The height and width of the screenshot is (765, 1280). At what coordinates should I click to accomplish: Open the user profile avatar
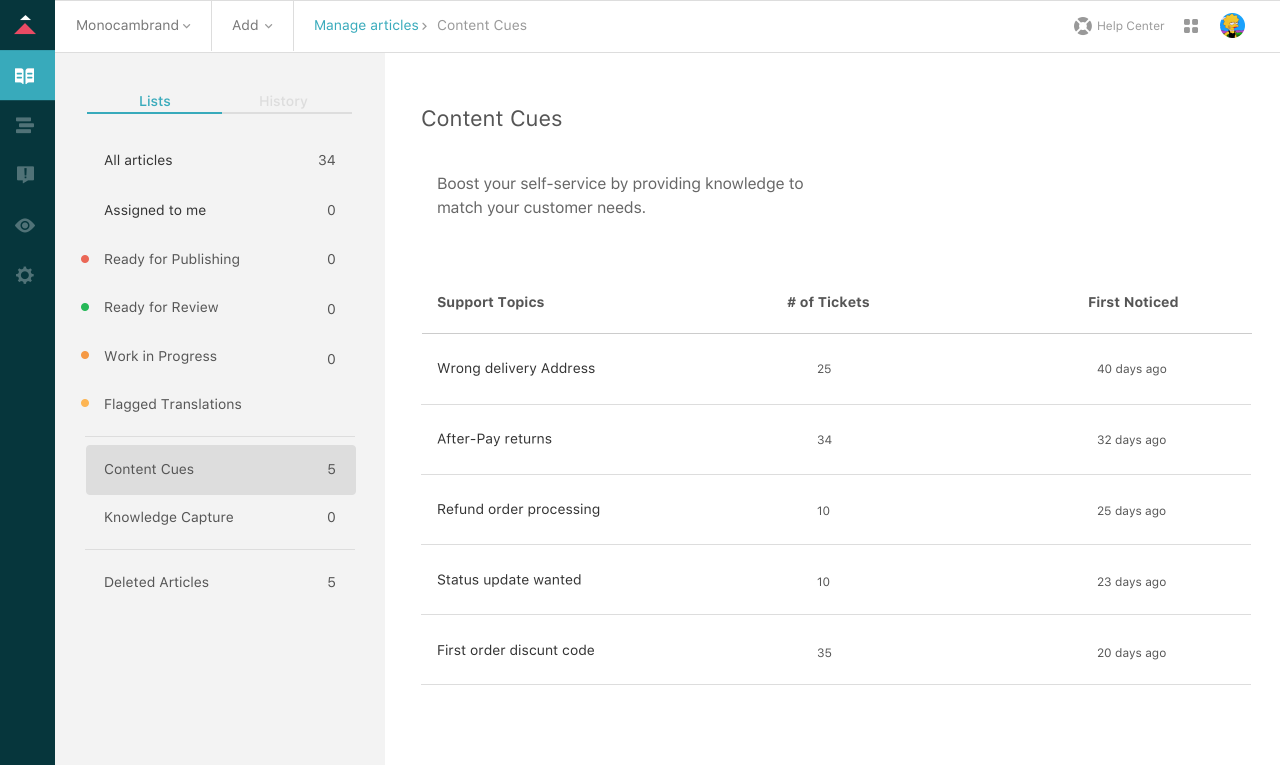(1232, 26)
